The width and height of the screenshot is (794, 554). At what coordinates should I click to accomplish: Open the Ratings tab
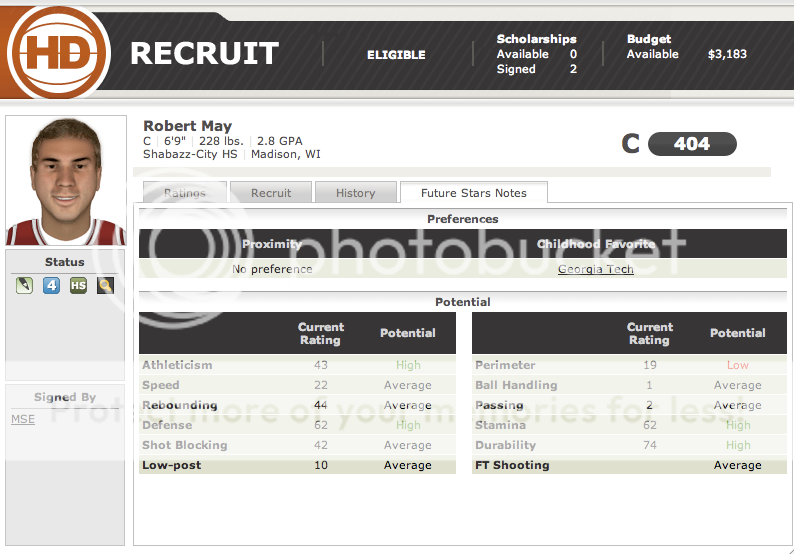(x=184, y=193)
